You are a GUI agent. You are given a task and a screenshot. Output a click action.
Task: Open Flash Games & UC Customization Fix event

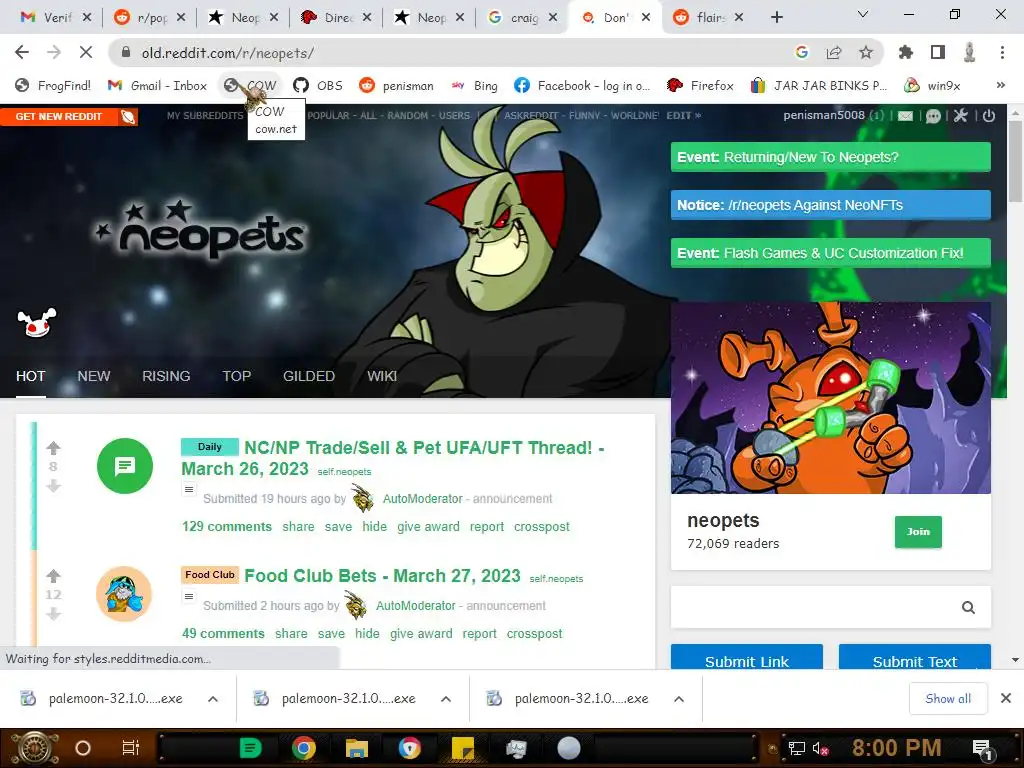pyautogui.click(x=830, y=253)
